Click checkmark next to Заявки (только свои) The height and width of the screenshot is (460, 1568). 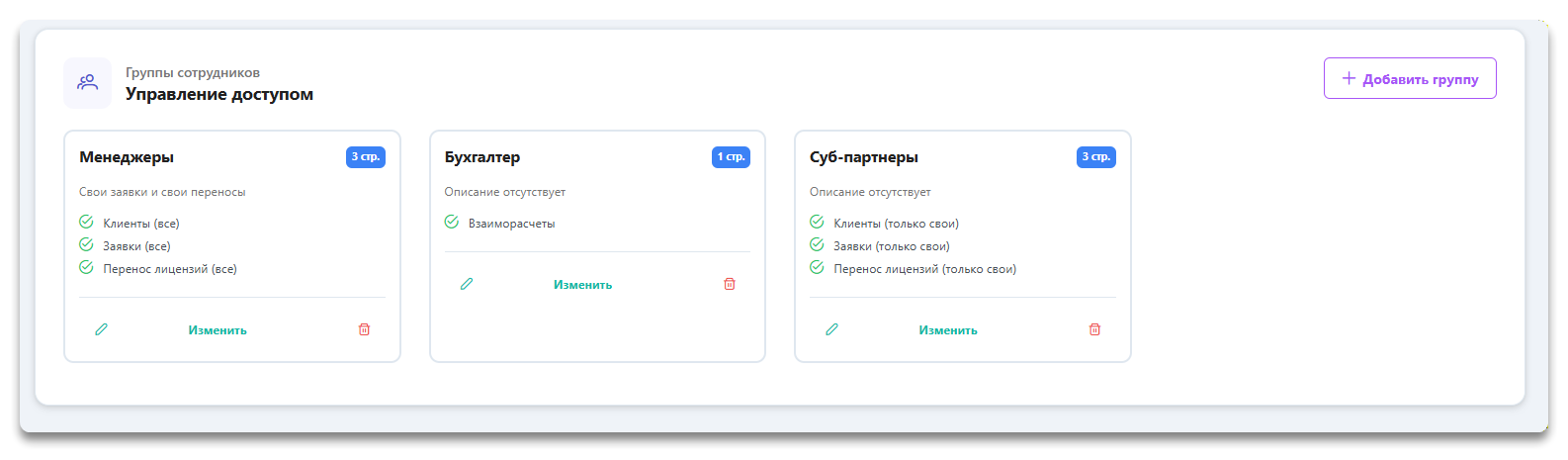coord(817,245)
